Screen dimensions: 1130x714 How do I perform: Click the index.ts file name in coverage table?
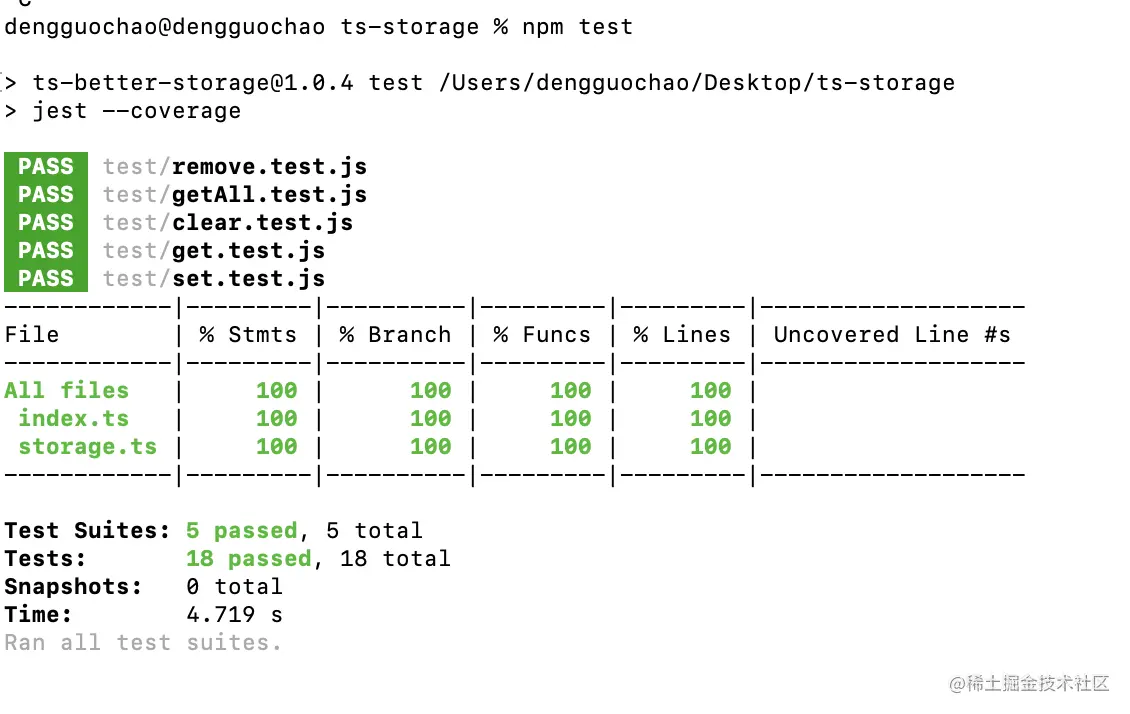73,418
